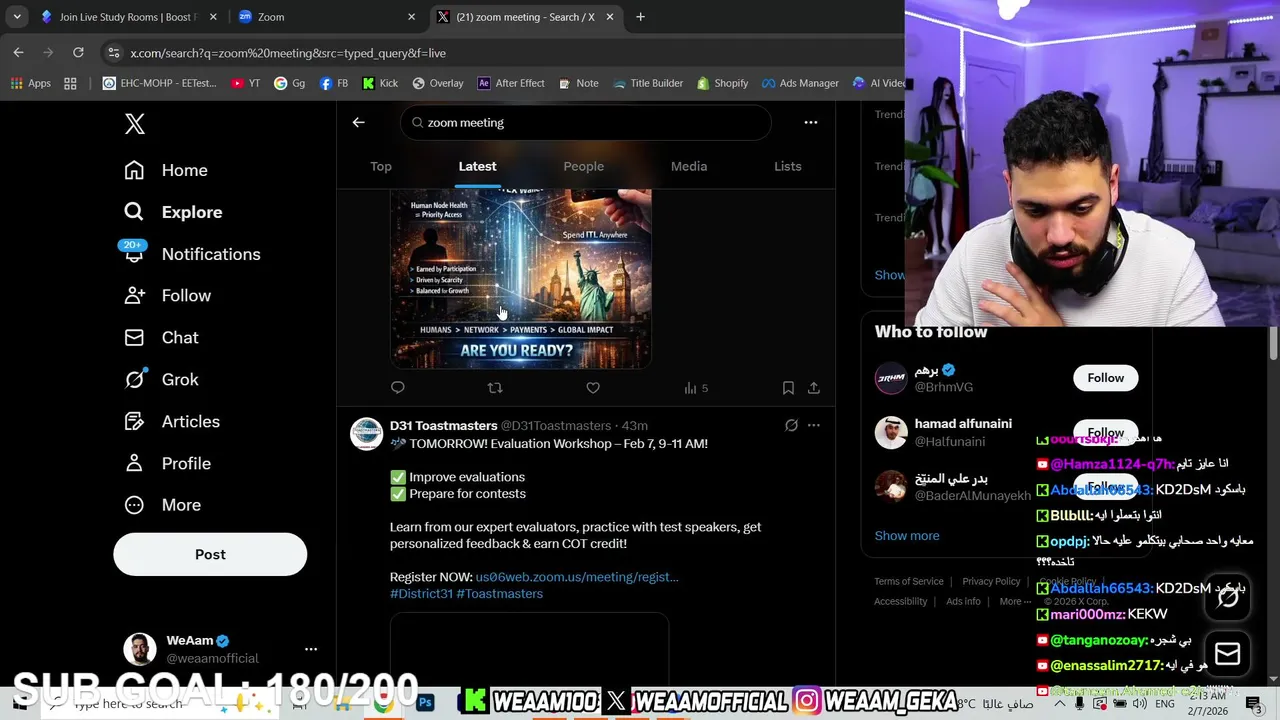Open Chat in the sidebar
The width and height of the screenshot is (1280, 720).
[161, 338]
